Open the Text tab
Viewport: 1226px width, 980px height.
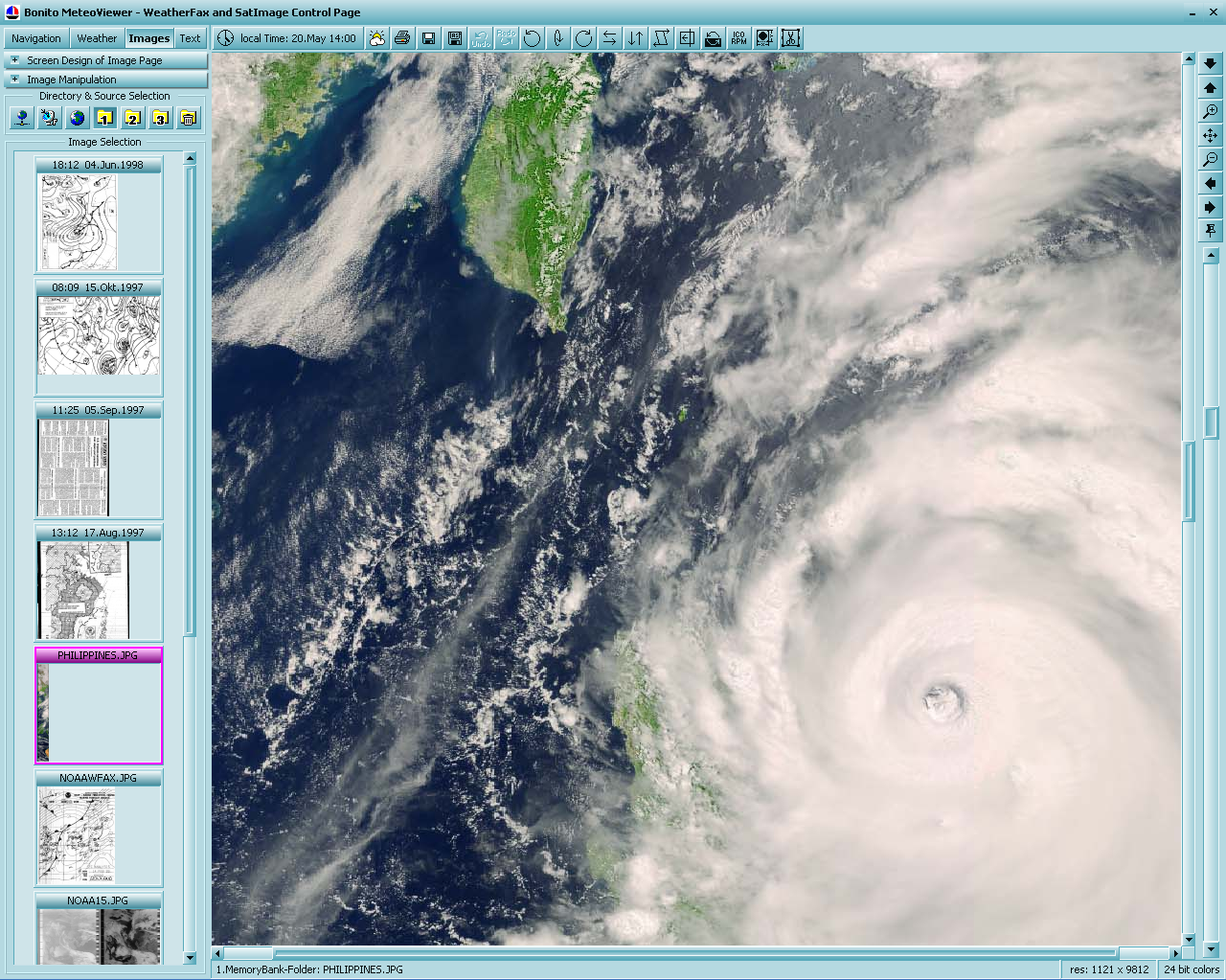190,38
